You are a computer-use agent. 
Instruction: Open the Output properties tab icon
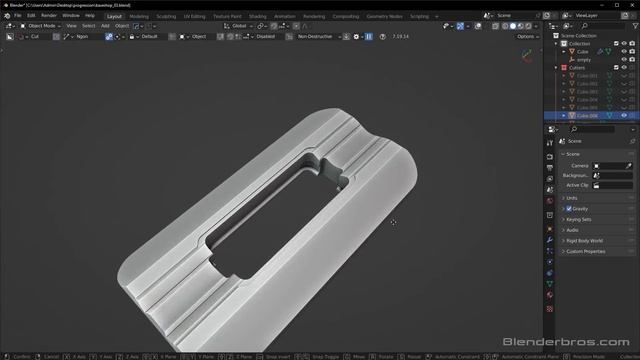click(550, 168)
